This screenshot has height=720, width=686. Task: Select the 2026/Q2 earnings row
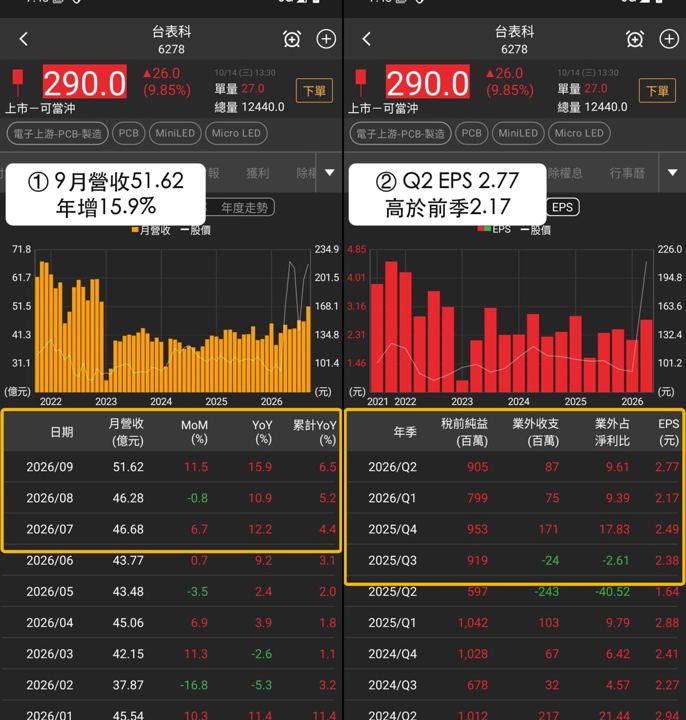515,467
